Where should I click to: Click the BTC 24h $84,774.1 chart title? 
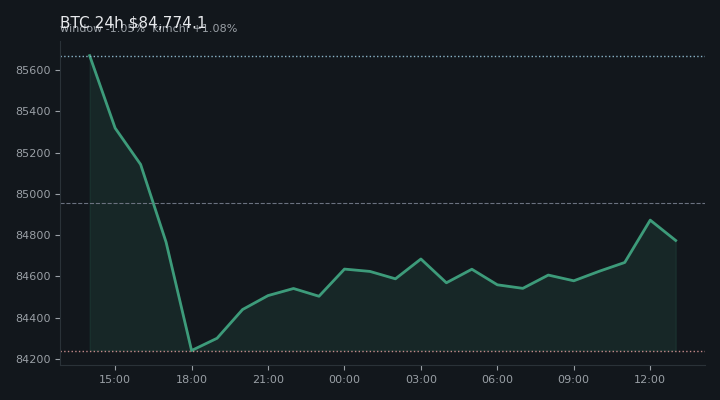pos(133,22)
